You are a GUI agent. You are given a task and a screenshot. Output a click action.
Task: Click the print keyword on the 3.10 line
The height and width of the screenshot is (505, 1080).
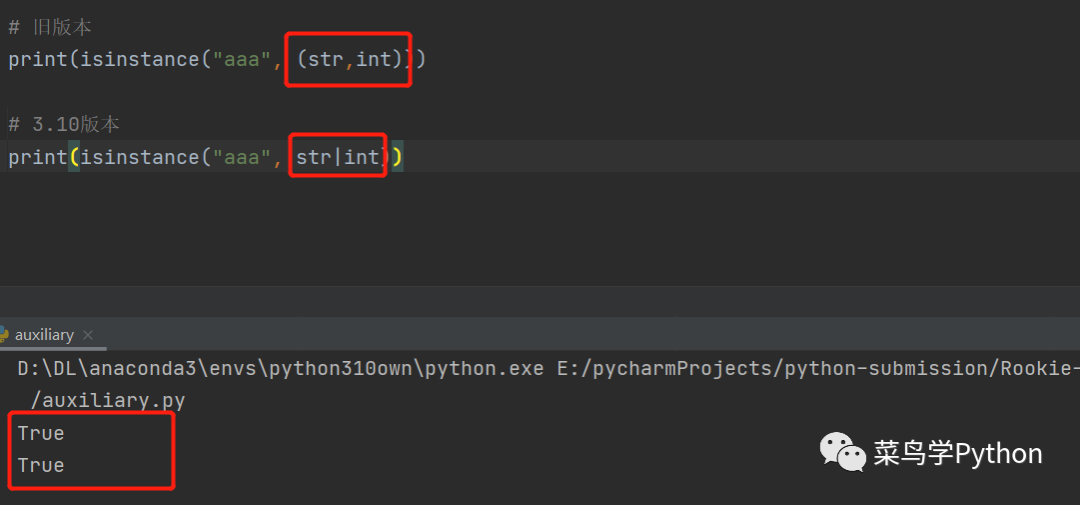[36, 157]
